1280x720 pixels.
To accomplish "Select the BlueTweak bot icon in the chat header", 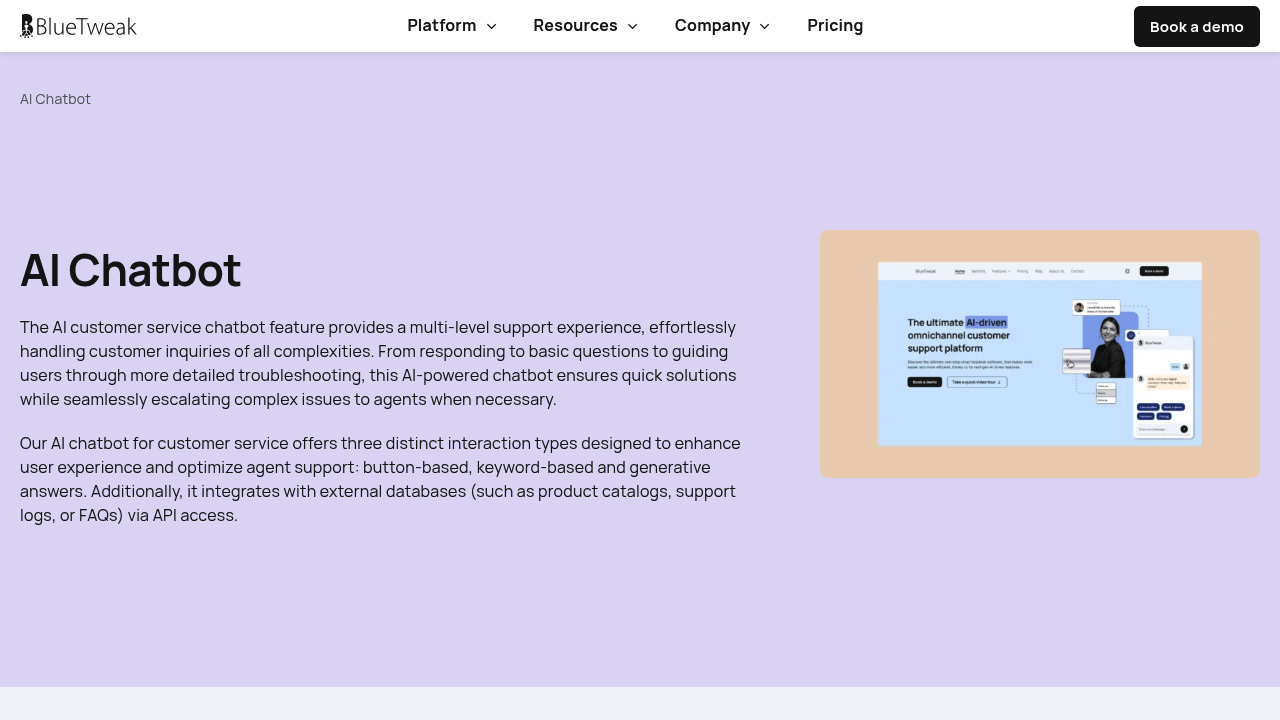I will [x=1141, y=342].
